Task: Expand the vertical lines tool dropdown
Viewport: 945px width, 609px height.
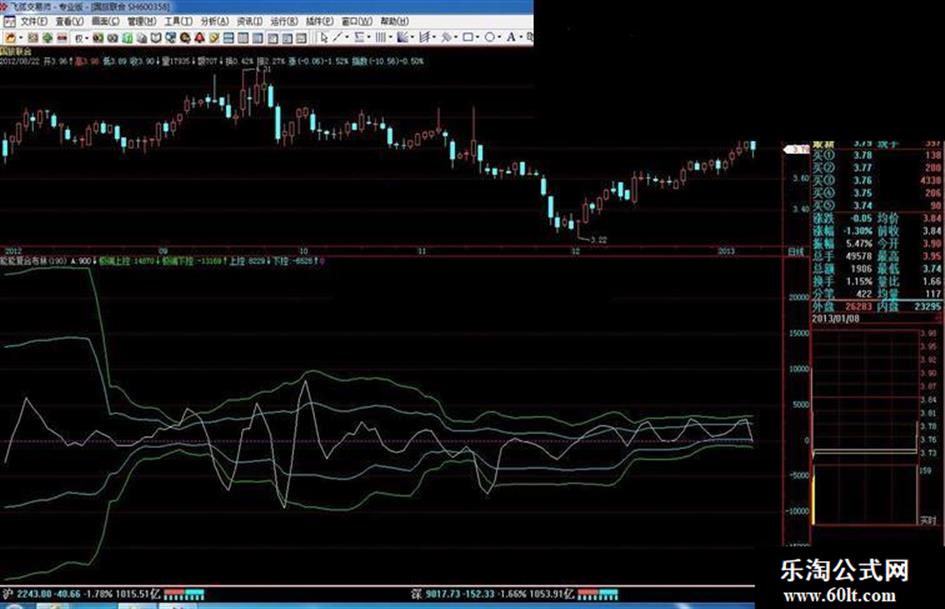Action: tap(390, 38)
